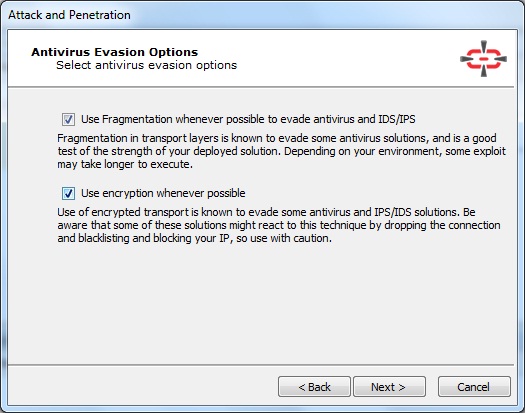Click the encrypted transport caution paragraph
This screenshot has height=413, width=525.
pyautogui.click(x=279, y=225)
